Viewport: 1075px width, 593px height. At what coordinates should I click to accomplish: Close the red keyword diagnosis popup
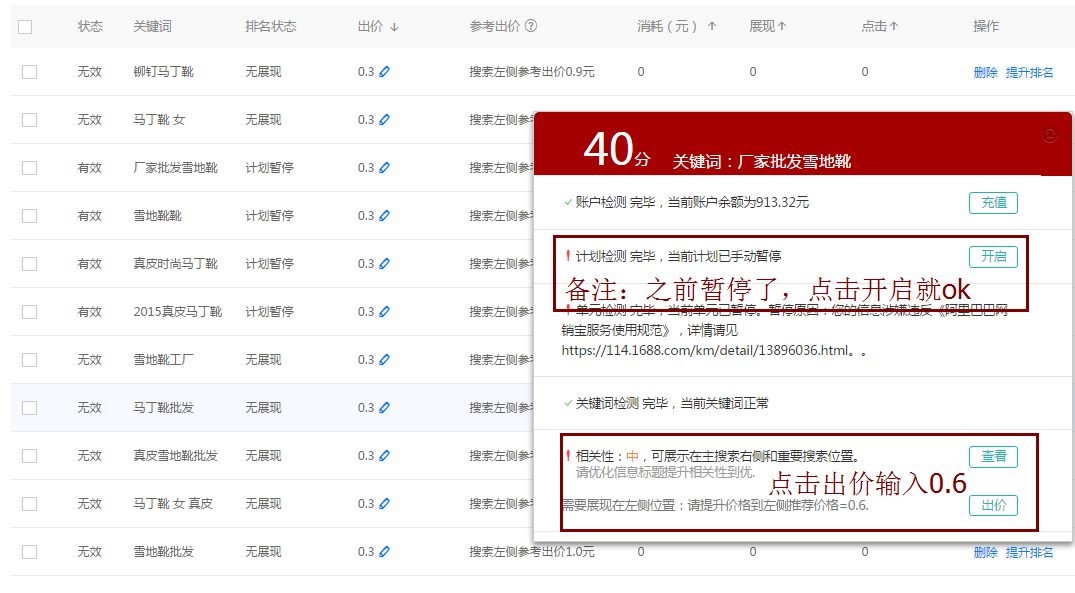pyautogui.click(x=1050, y=136)
